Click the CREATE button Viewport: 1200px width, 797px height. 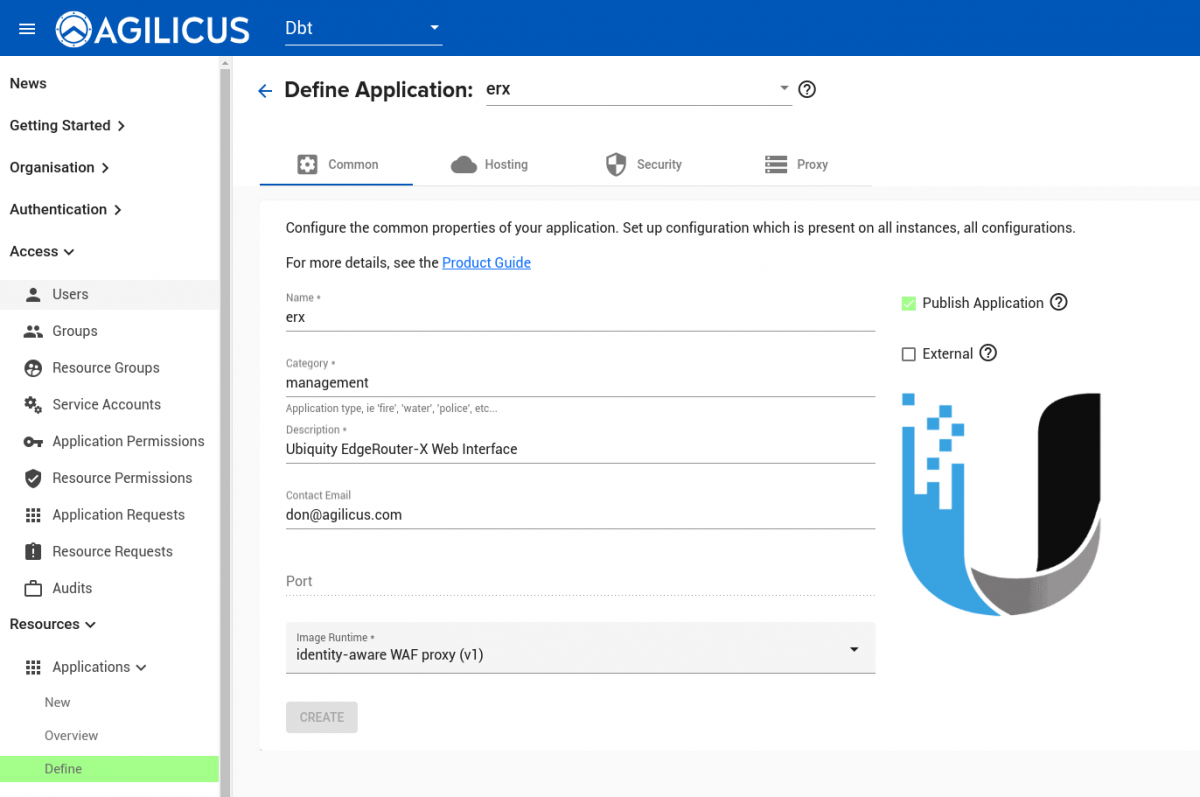click(x=321, y=717)
